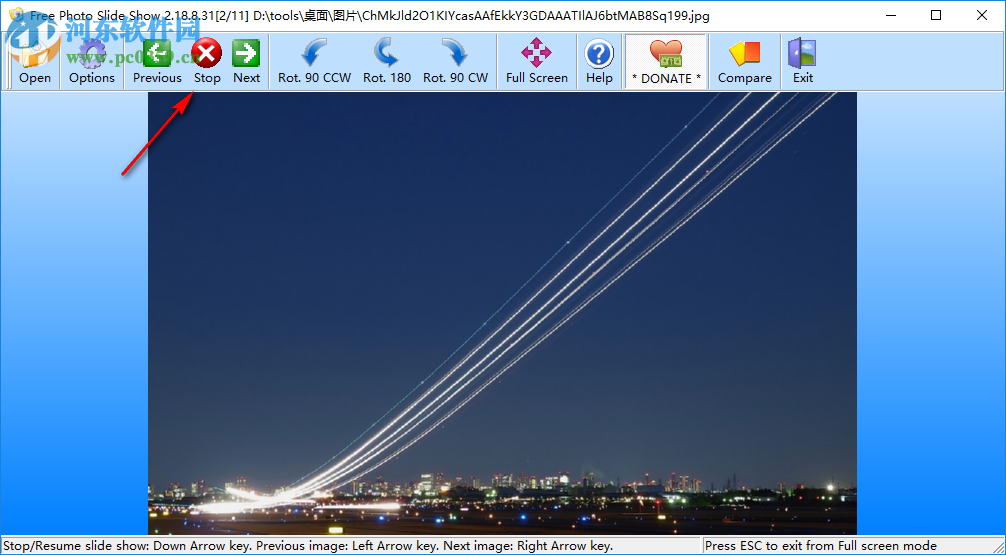Go to the Previous image
The width and height of the screenshot is (1006, 555).
point(157,62)
